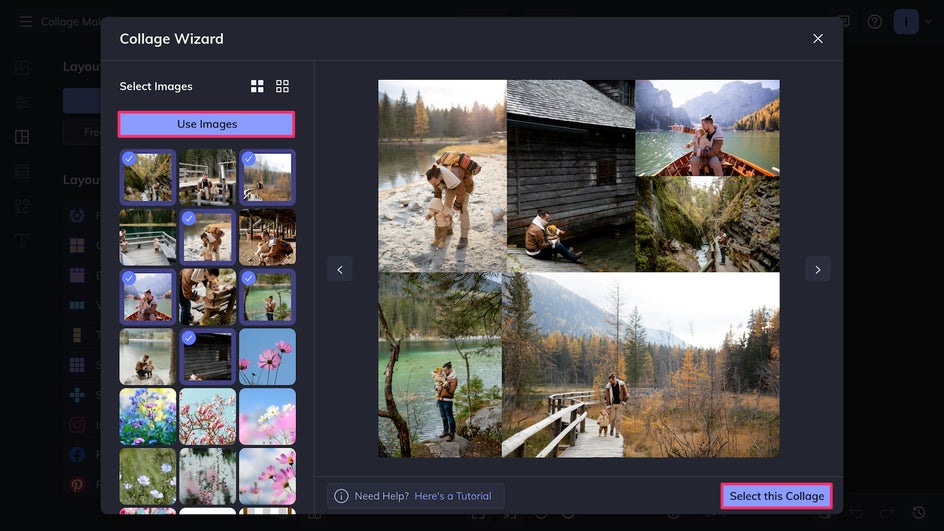Open the help question mark icon
This screenshot has height=531, width=944.
(874, 22)
